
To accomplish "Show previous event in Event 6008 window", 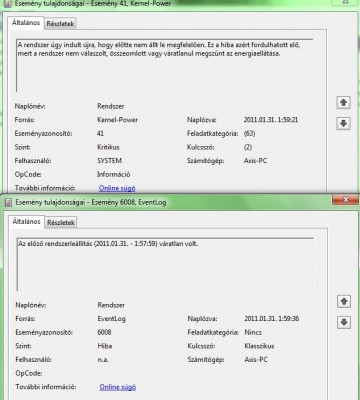I will click(x=343, y=301).
